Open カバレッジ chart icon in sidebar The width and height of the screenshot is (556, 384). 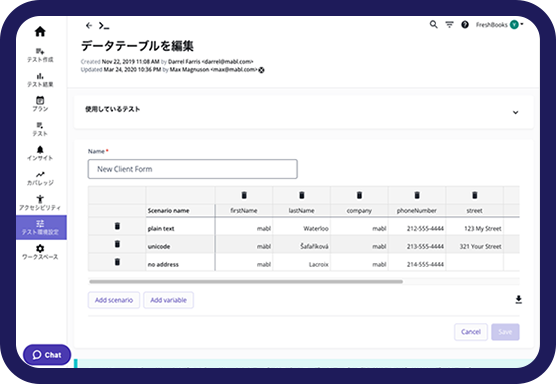[x=40, y=174]
